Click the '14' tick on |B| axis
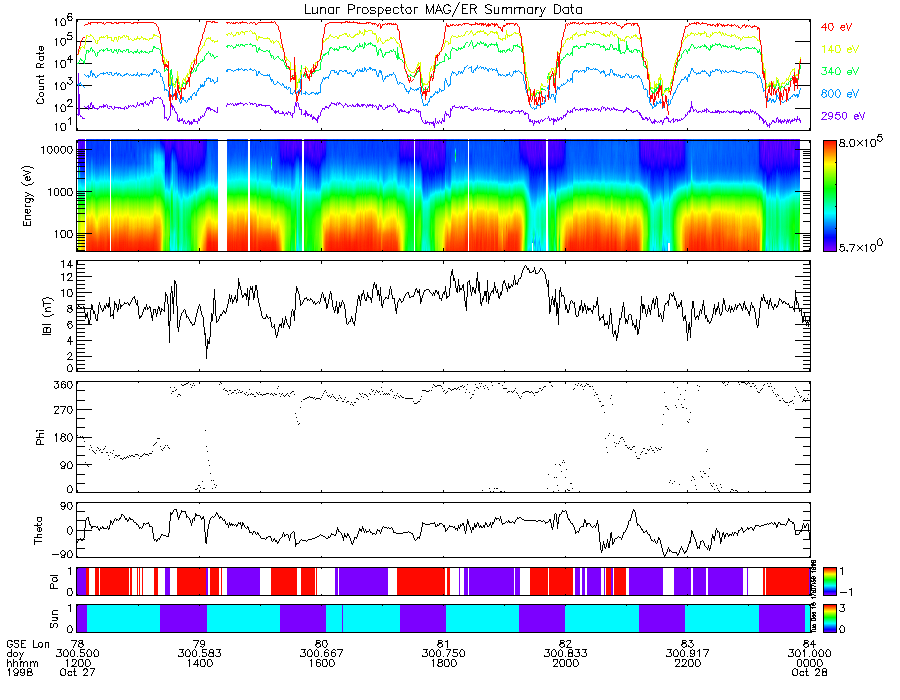The height and width of the screenshot is (700, 900). pyautogui.click(x=67, y=265)
